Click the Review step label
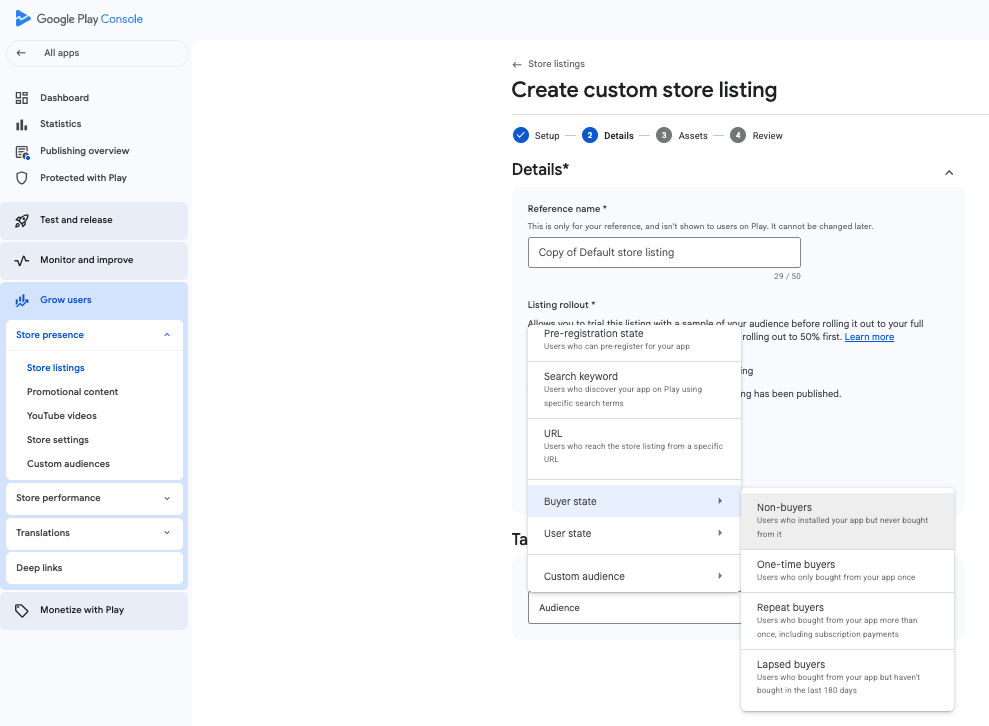989x726 pixels. [x=767, y=136]
